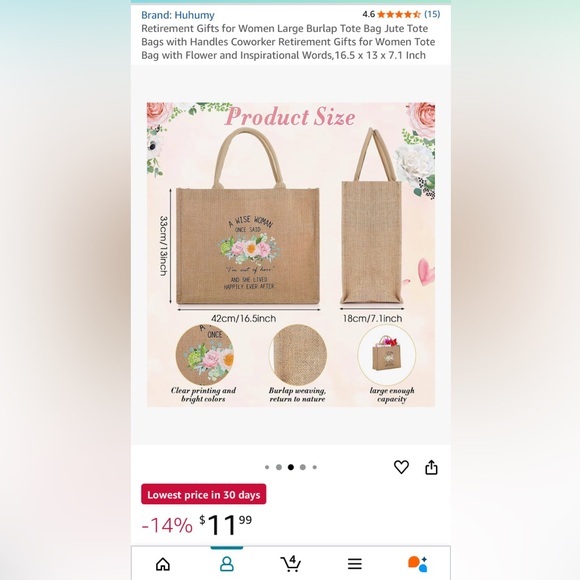Select the first image carousel dot

point(267,467)
